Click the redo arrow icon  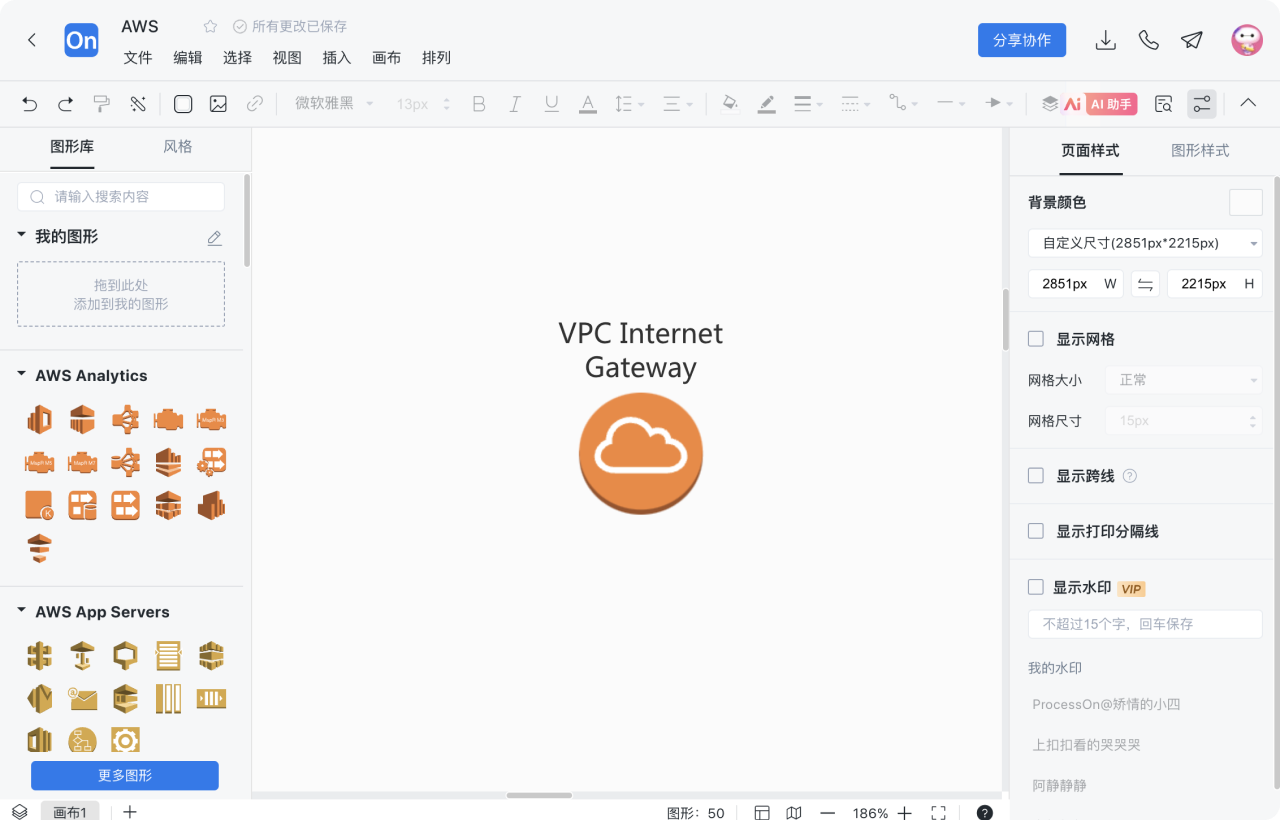[x=66, y=104]
